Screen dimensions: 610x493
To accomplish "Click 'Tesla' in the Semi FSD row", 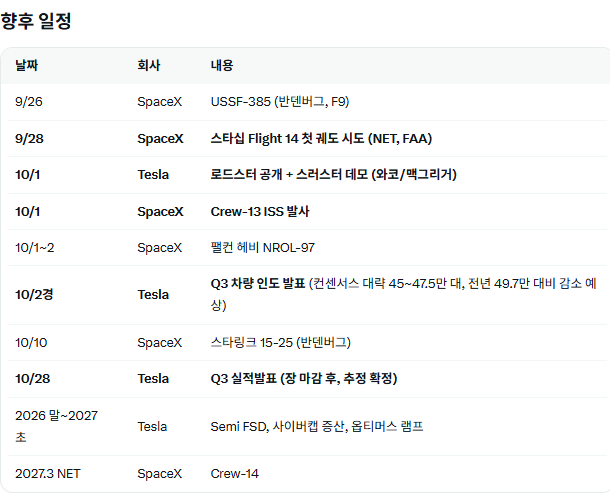I will click(x=152, y=427).
